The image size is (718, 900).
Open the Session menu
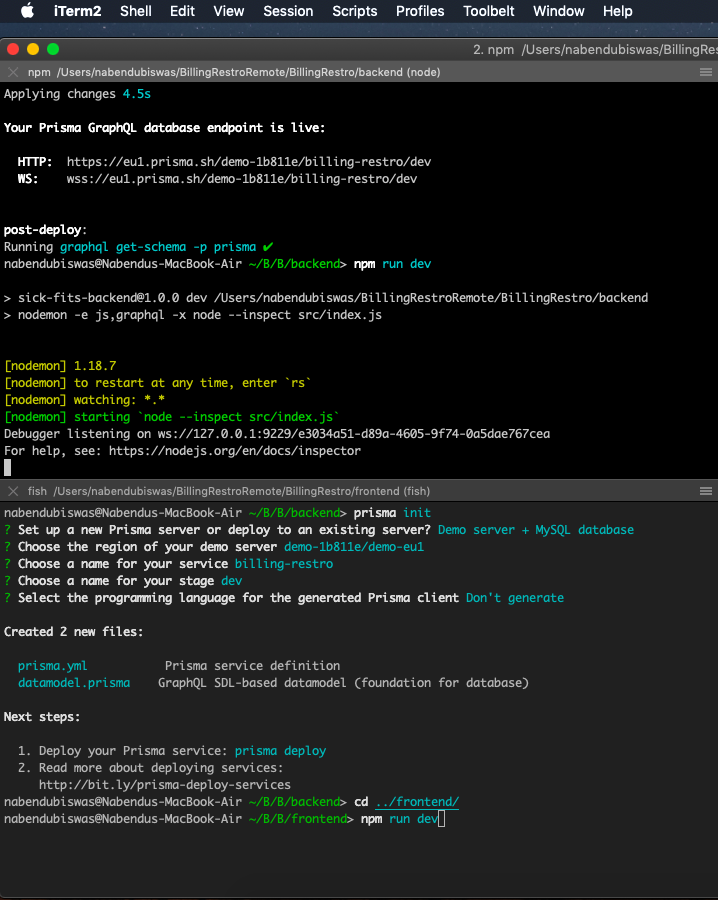(288, 11)
